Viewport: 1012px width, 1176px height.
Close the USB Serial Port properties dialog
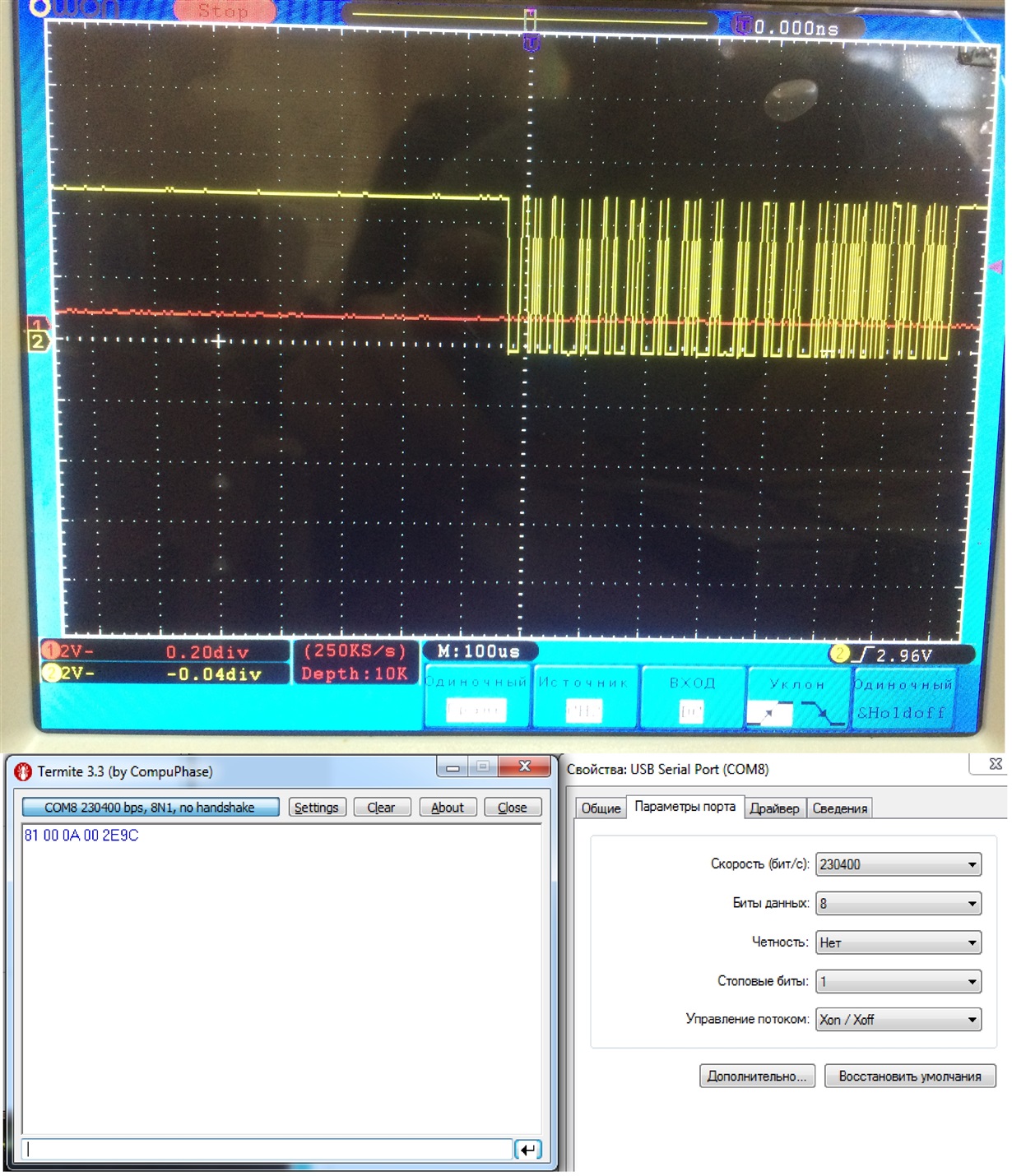click(x=995, y=764)
